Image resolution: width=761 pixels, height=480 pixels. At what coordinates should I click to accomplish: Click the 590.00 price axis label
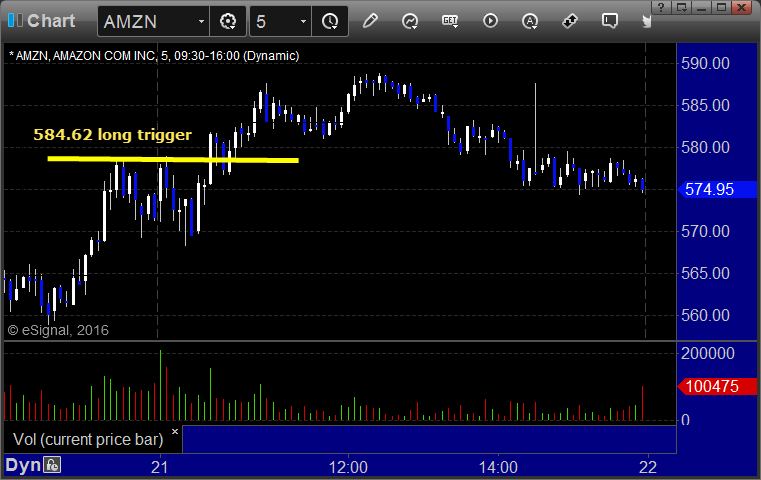pos(705,64)
